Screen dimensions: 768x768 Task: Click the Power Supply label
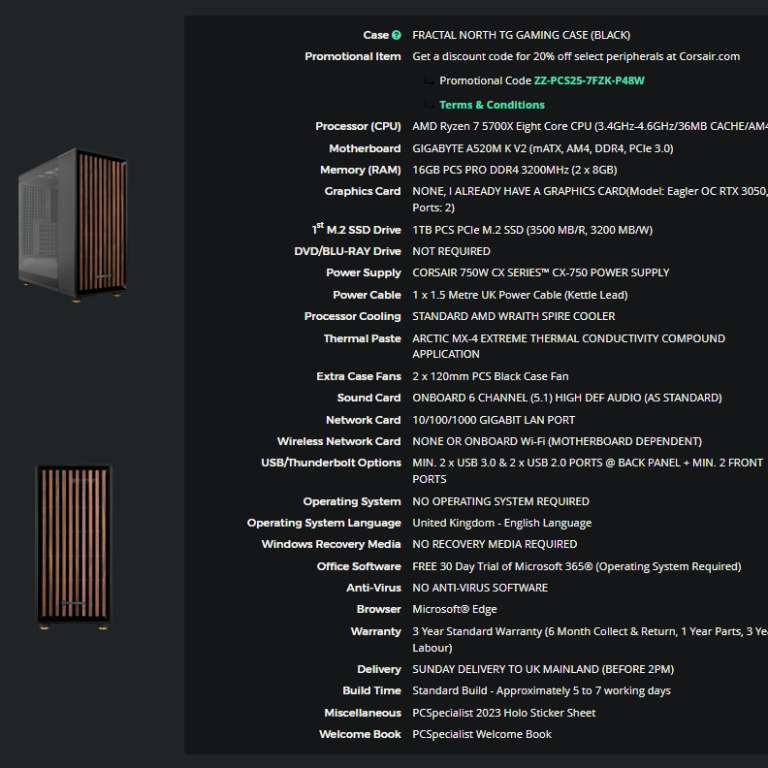coord(364,273)
